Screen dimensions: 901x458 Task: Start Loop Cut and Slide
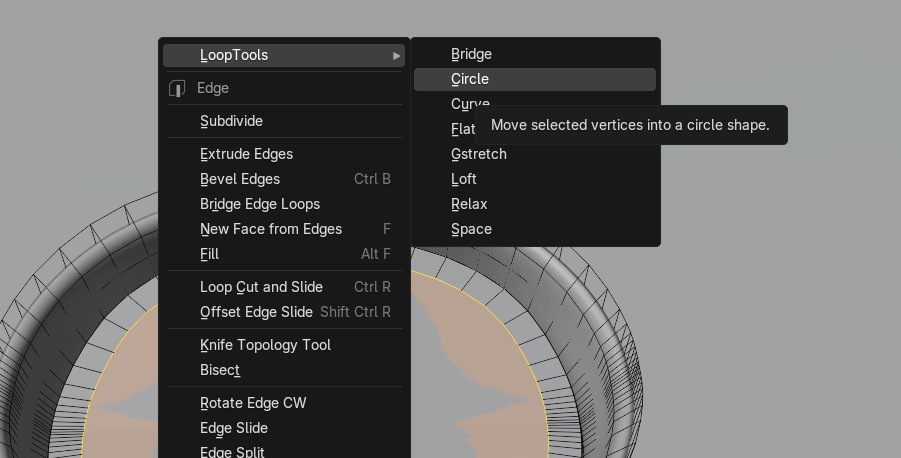pos(261,287)
